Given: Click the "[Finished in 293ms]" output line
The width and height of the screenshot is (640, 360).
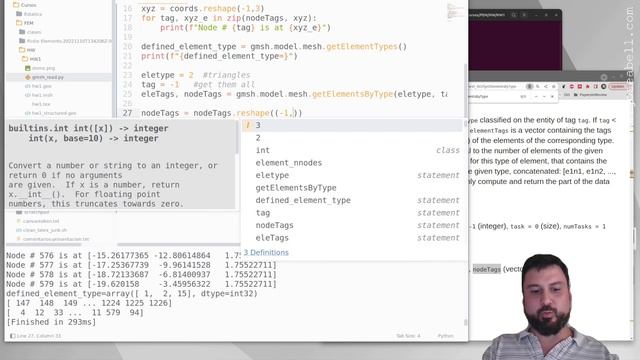Looking at the screenshot, I should [51, 322].
